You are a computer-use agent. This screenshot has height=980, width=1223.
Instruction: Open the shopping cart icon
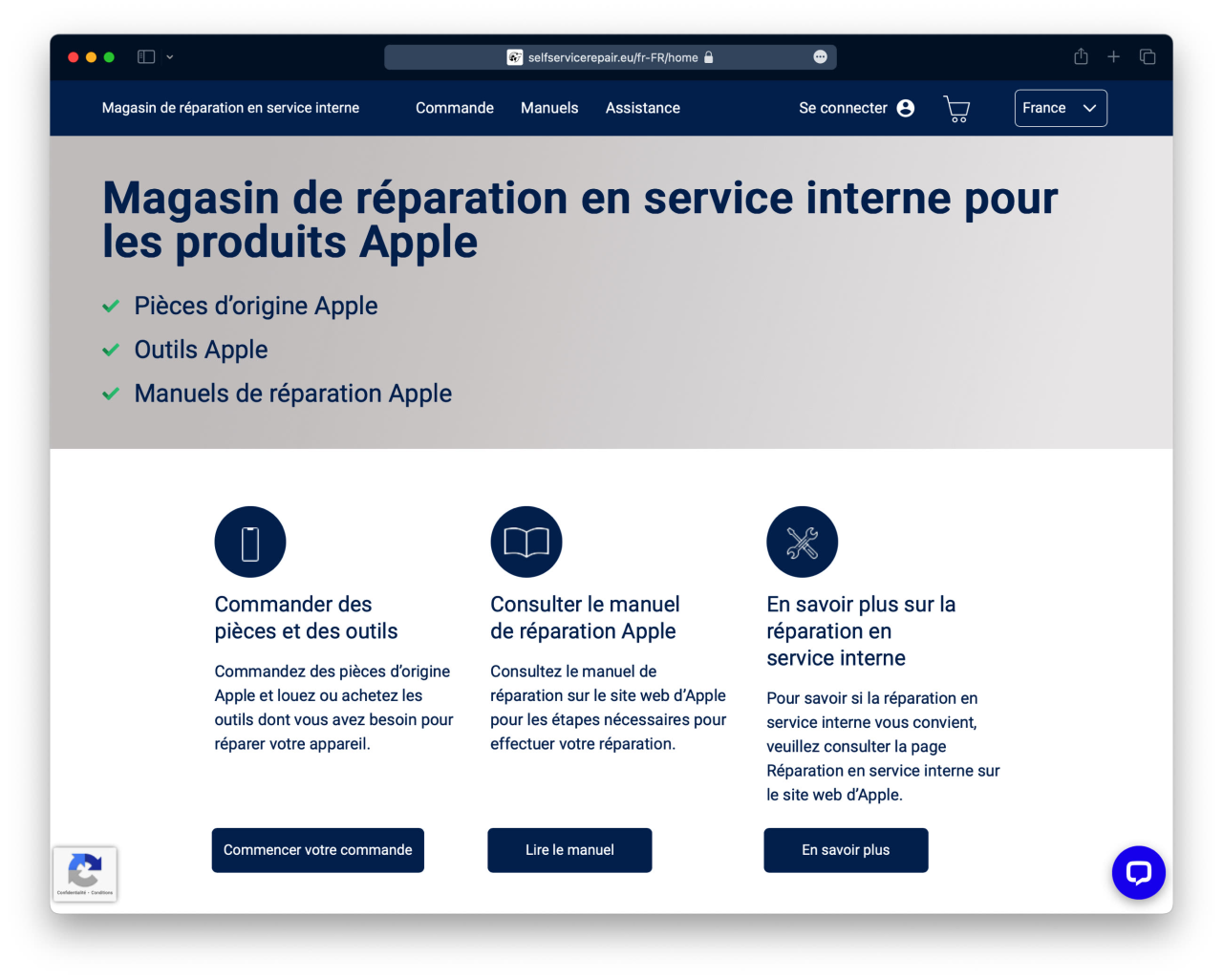point(956,109)
